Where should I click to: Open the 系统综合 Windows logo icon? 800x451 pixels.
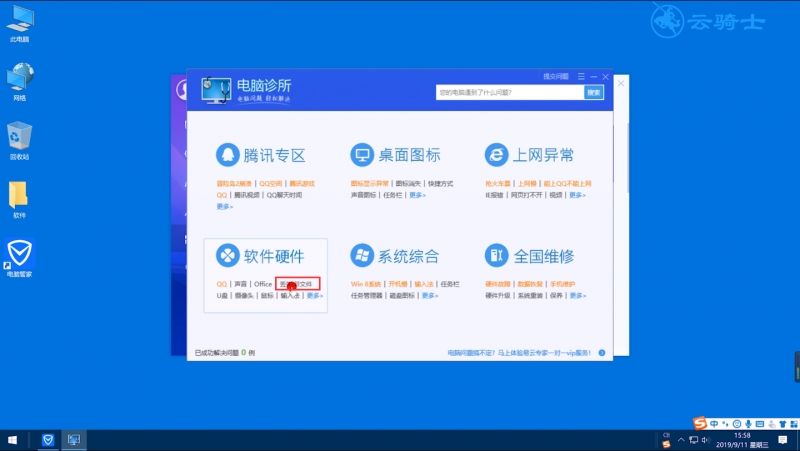362,255
